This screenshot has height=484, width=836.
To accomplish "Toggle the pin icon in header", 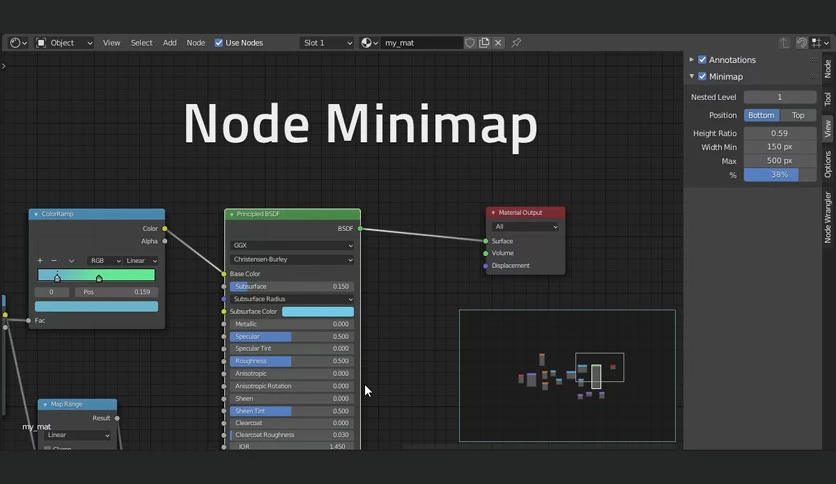I will 516,43.
